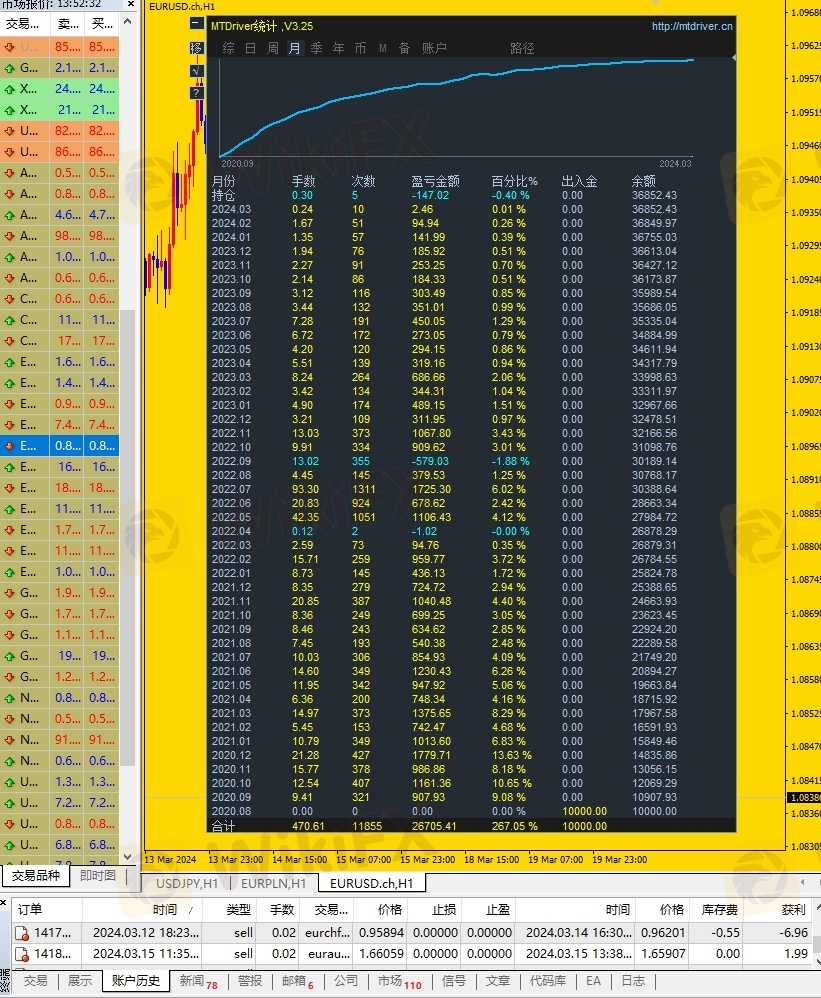
Task: Click the up arrow icon of row priced 1.4...
Action: 10,383
